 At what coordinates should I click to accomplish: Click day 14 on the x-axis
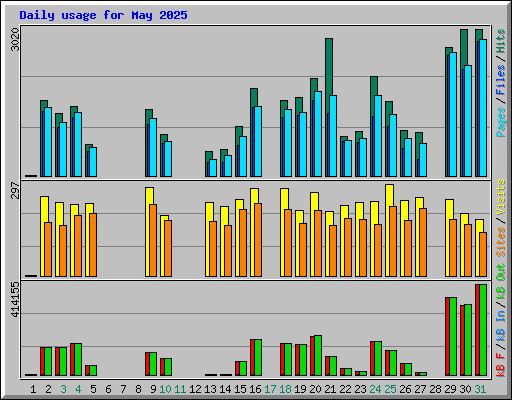pyautogui.click(x=225, y=389)
